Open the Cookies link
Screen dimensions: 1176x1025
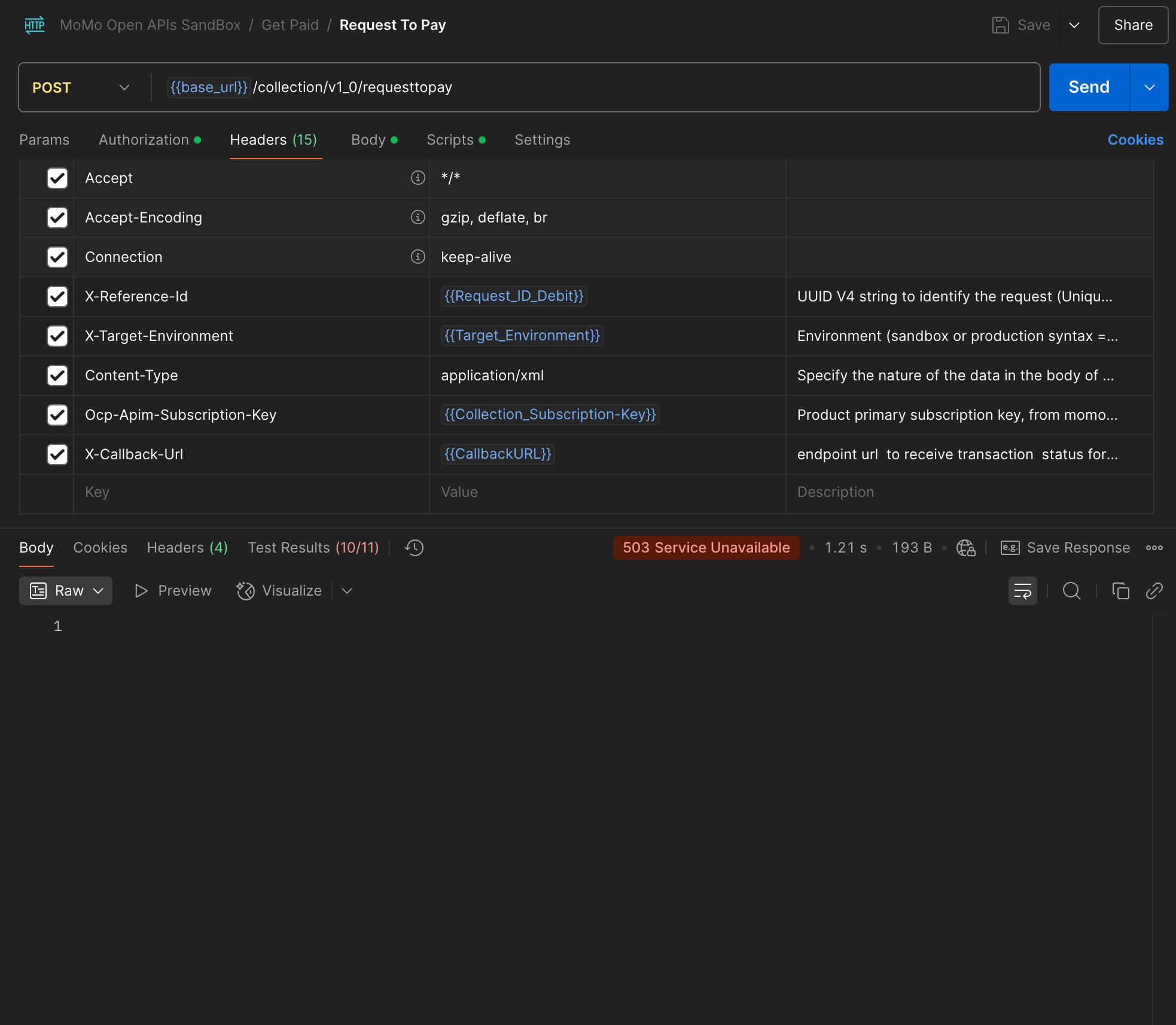[x=1135, y=140]
